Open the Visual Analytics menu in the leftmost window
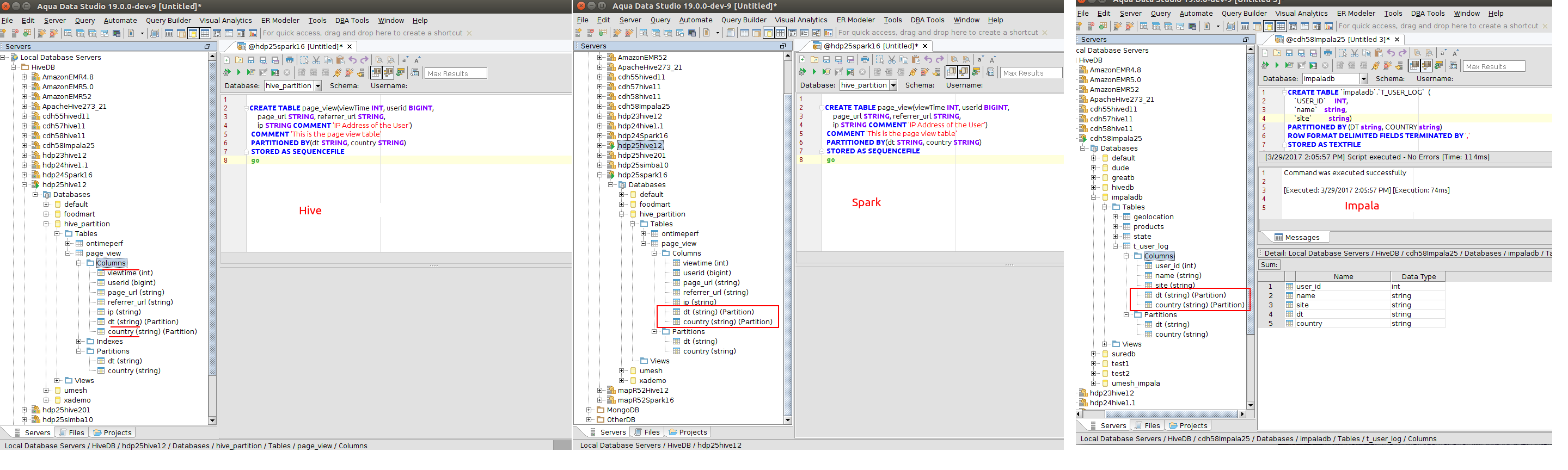This screenshot has width=1568, height=470. 225,21
